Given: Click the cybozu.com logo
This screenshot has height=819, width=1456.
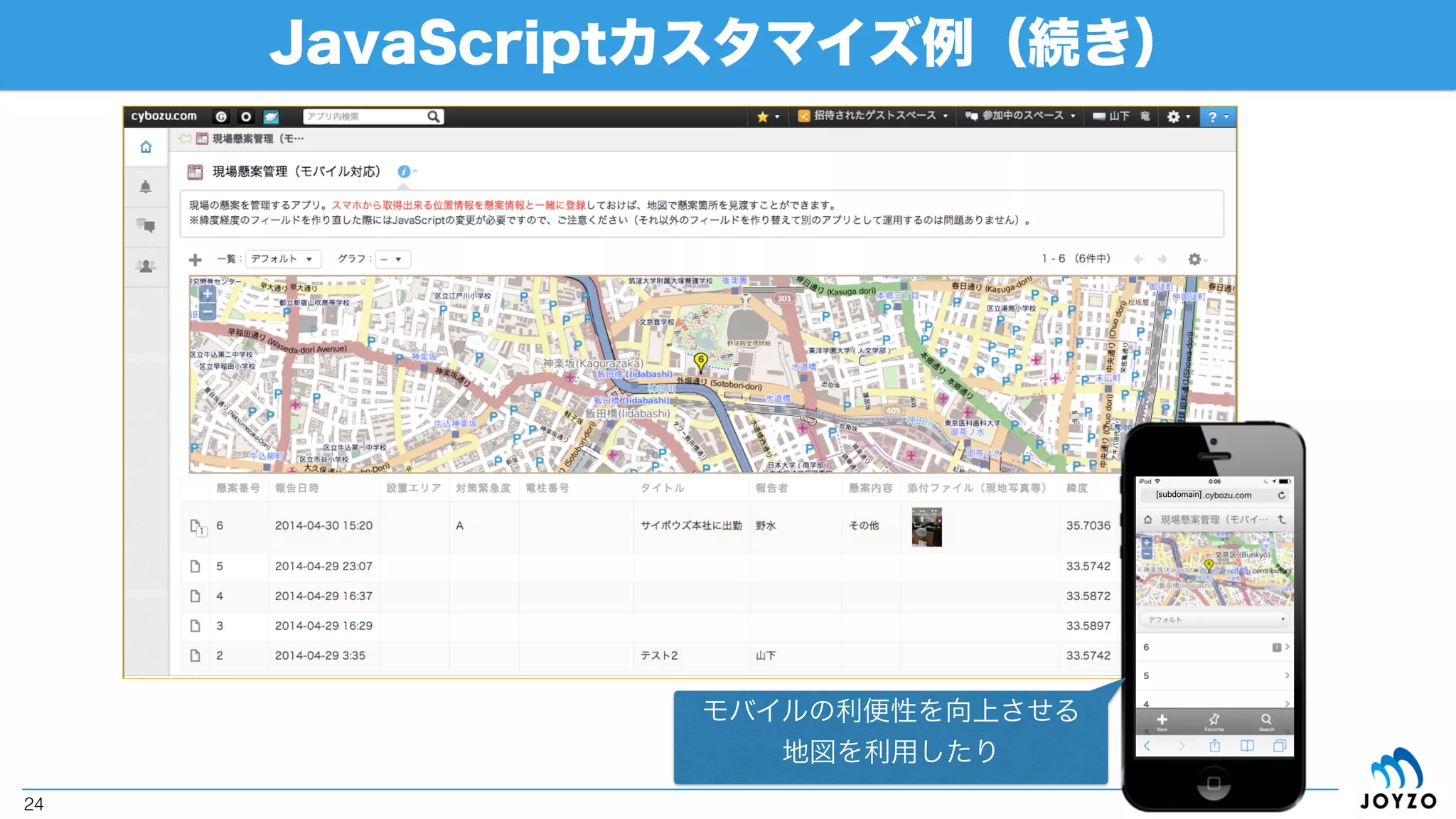Looking at the screenshot, I should (x=164, y=116).
